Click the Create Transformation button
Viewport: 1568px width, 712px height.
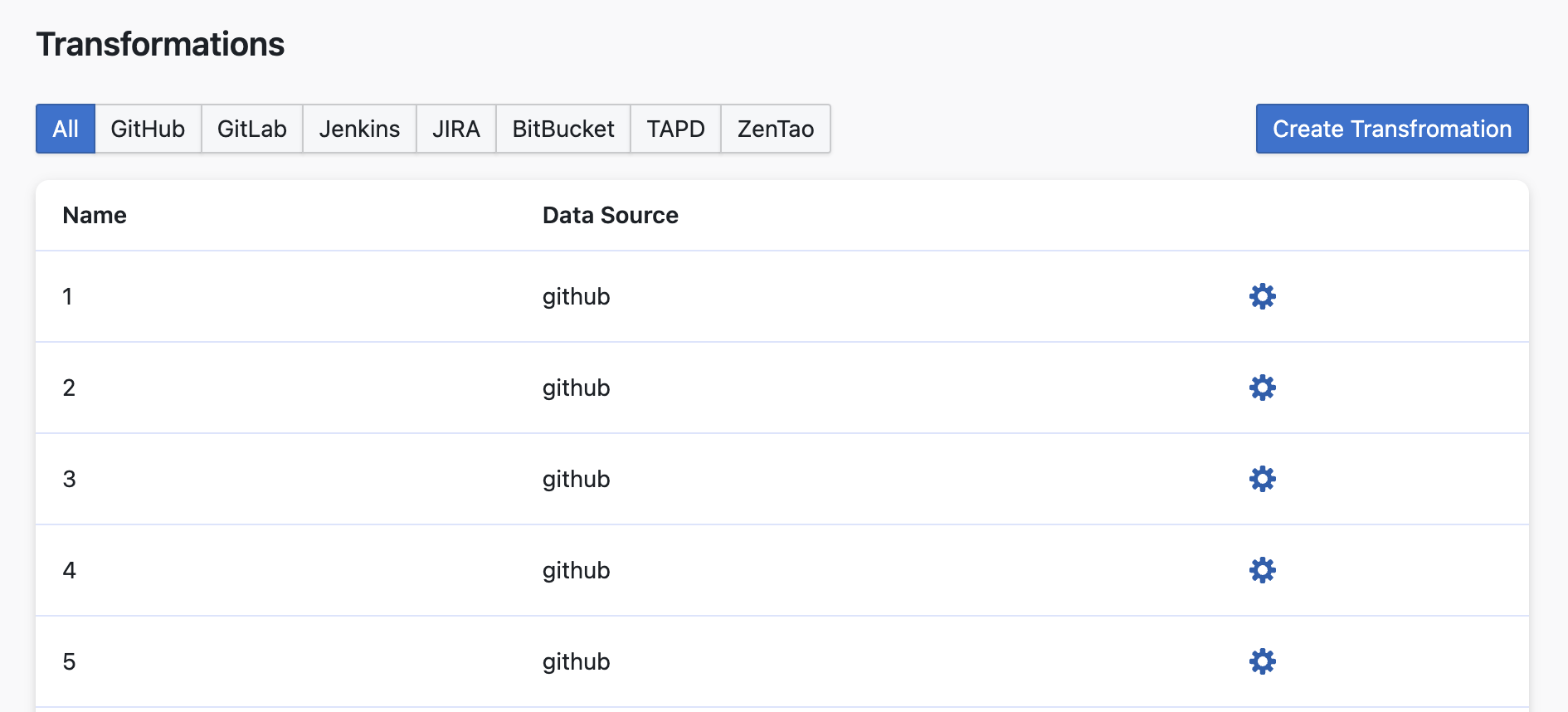click(x=1391, y=129)
